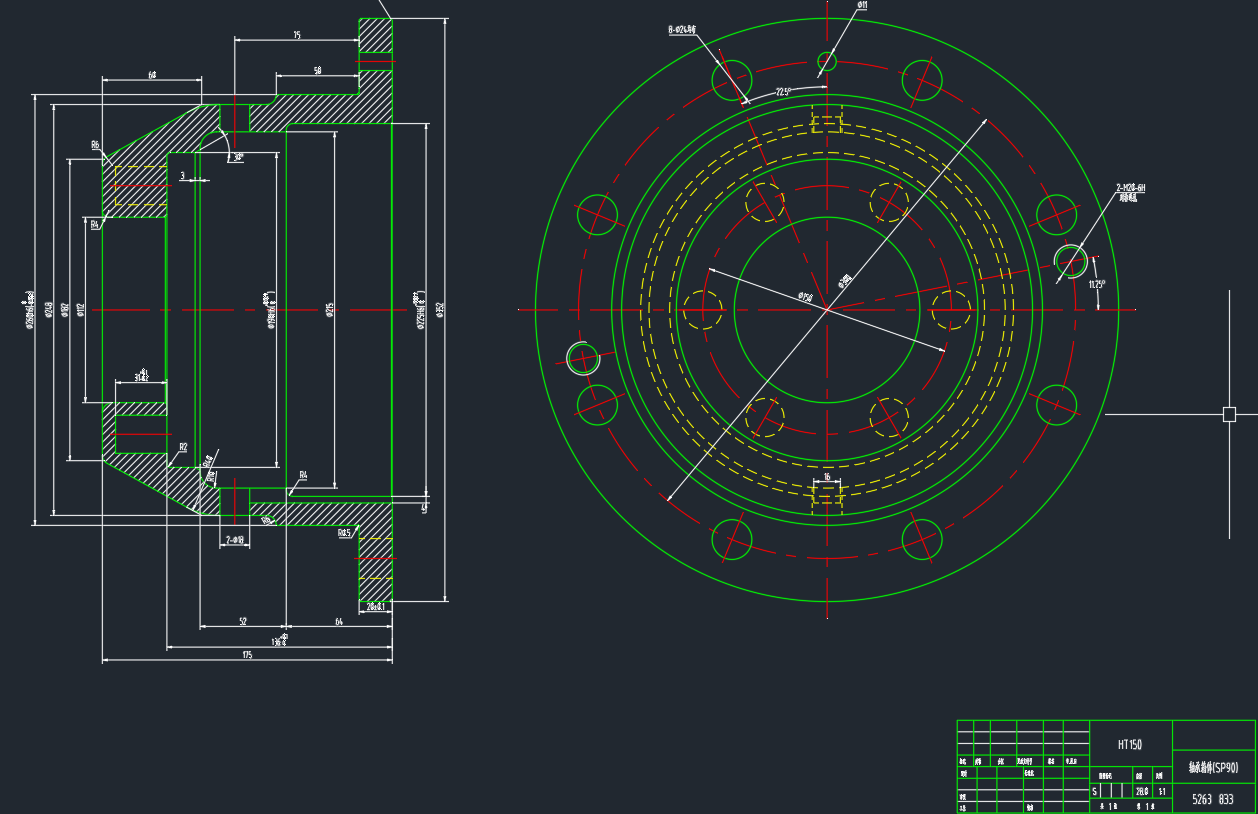Select the 52 horizontal dimension text

point(243,621)
